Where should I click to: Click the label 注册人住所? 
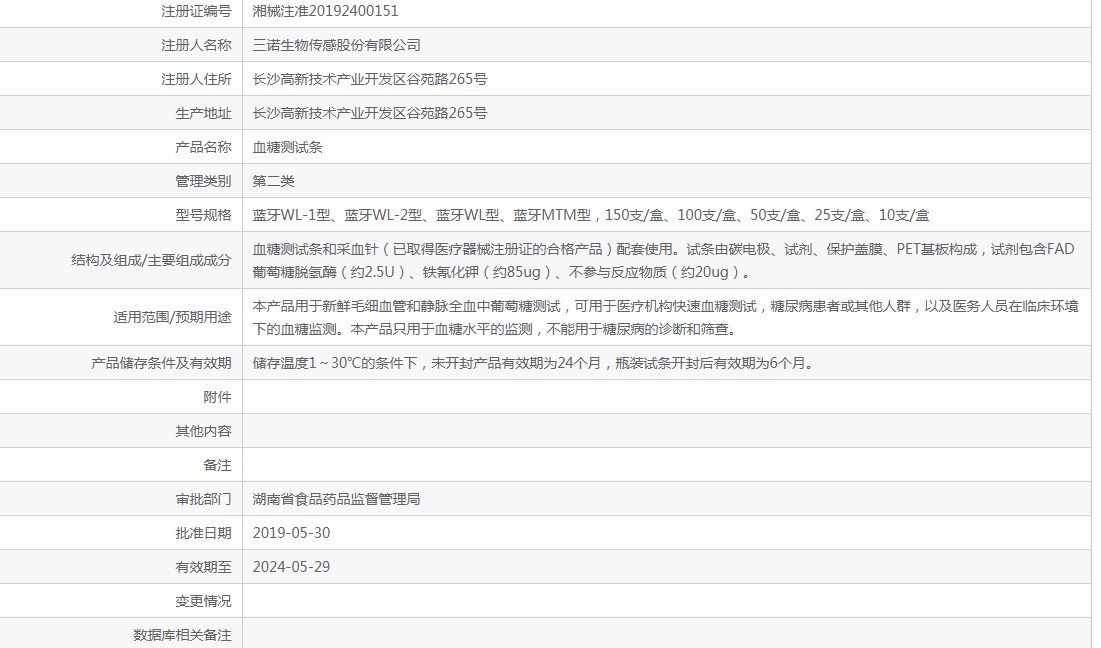pyautogui.click(x=196, y=79)
